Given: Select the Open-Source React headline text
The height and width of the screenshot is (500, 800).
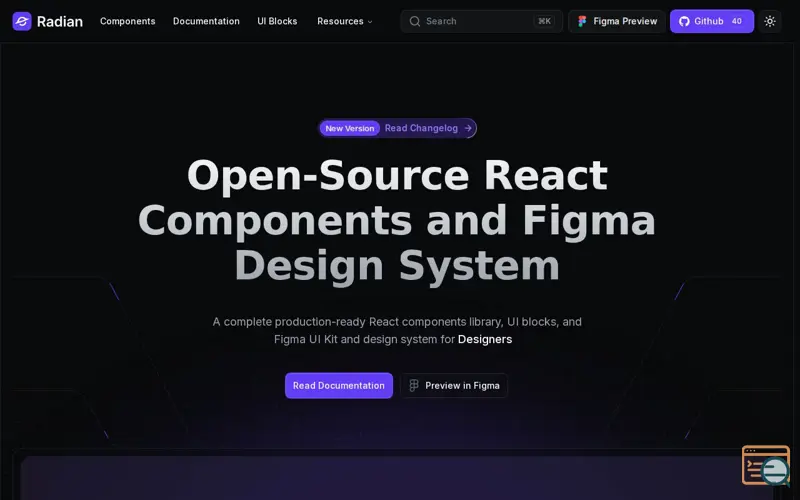Looking at the screenshot, I should pos(397,176).
